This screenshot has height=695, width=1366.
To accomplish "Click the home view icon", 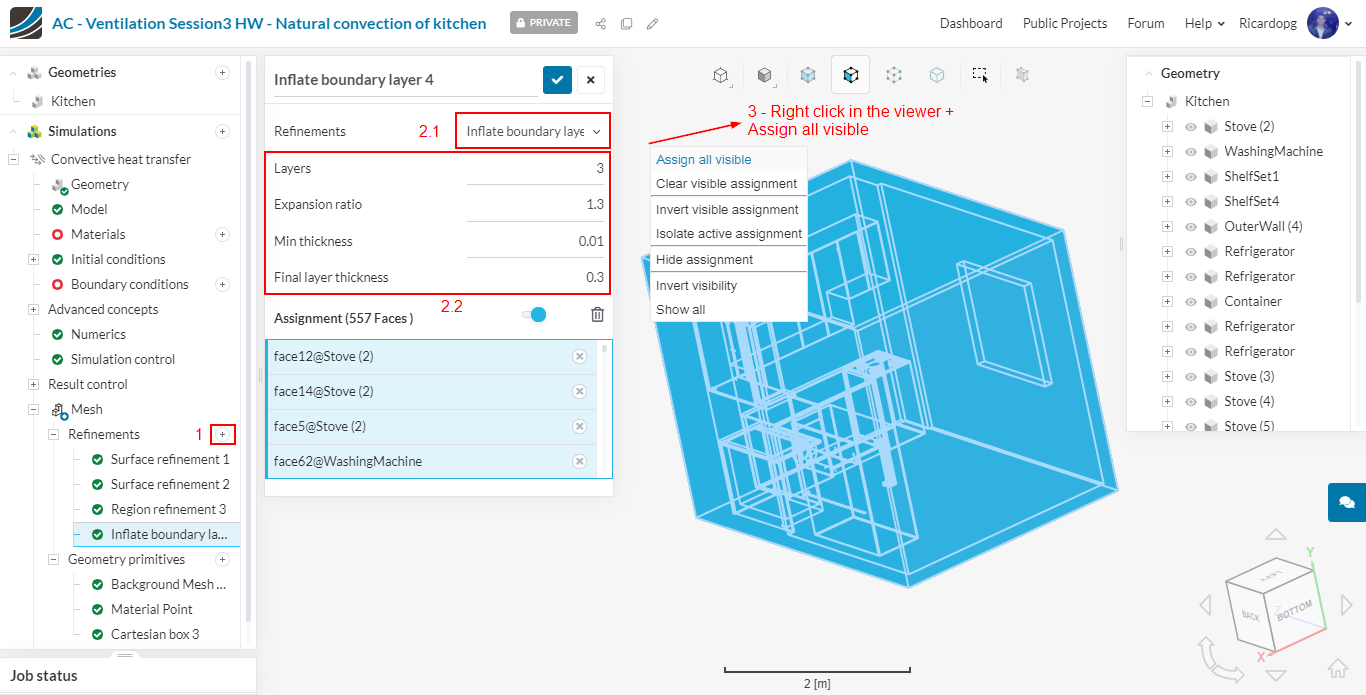I will (1337, 669).
